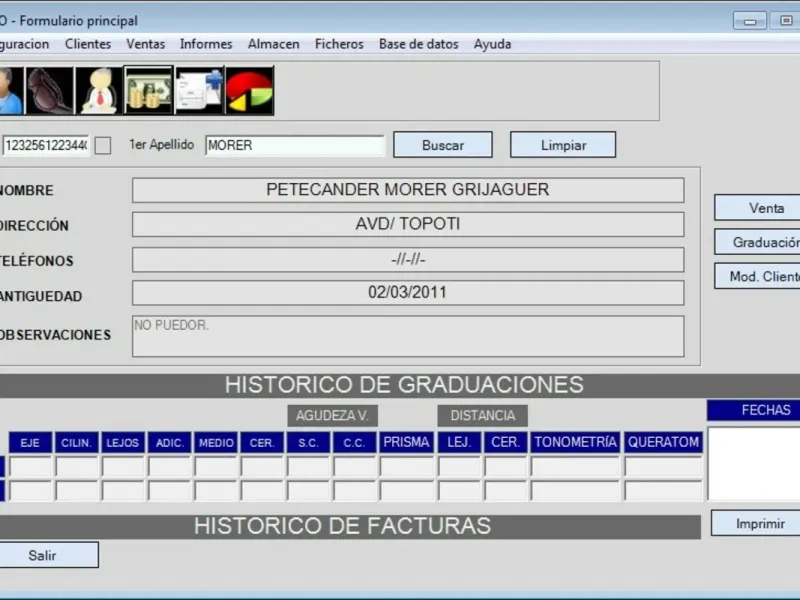Screen dimensions: 800x600
Task: Click the S.C. column header
Action: [308, 442]
